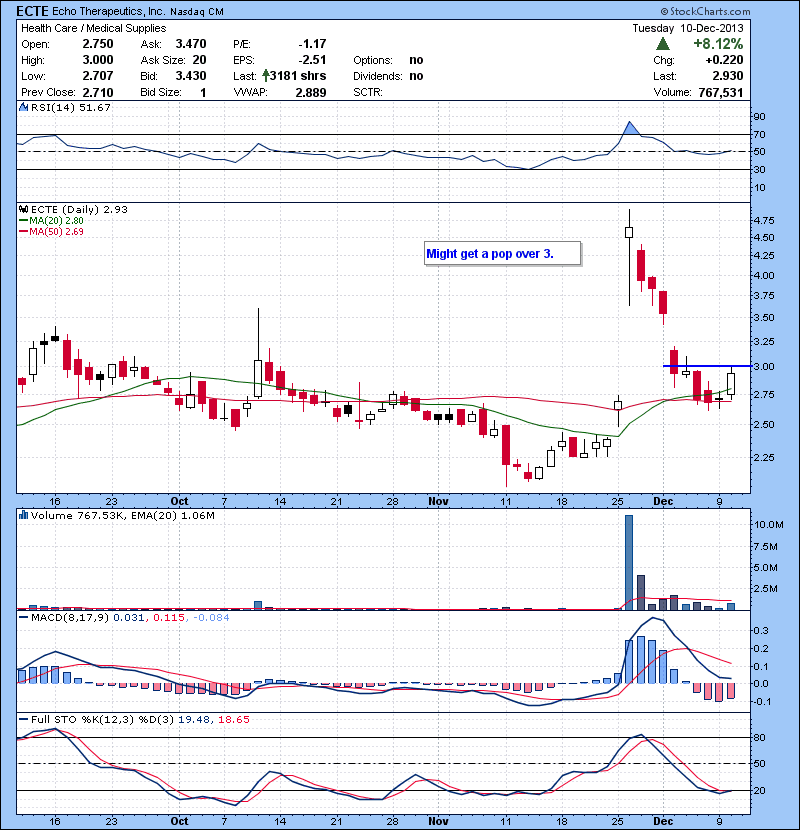Click the VWAP value 2.889
The height and width of the screenshot is (830, 800).
[x=311, y=93]
